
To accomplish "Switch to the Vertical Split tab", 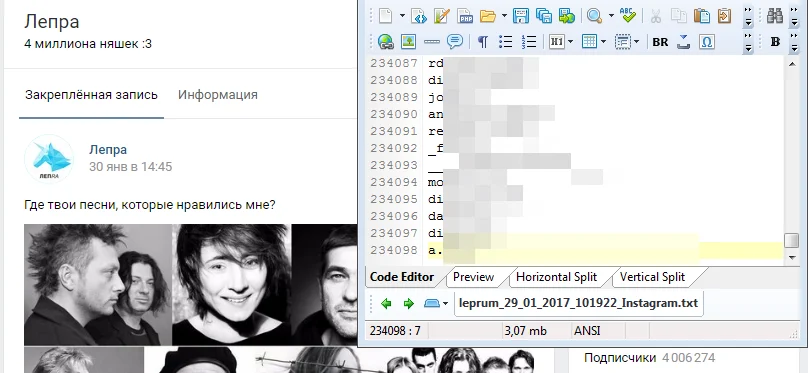I will pos(652,277).
